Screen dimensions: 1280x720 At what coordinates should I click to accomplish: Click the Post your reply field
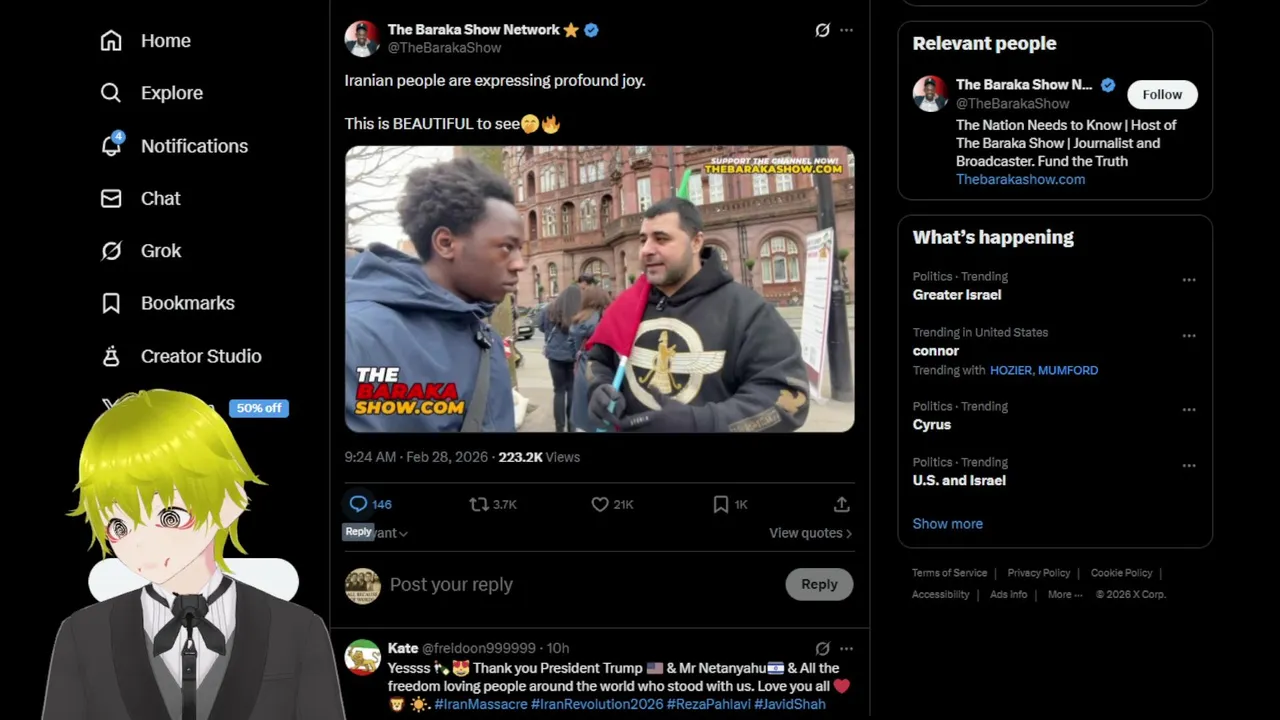click(580, 585)
